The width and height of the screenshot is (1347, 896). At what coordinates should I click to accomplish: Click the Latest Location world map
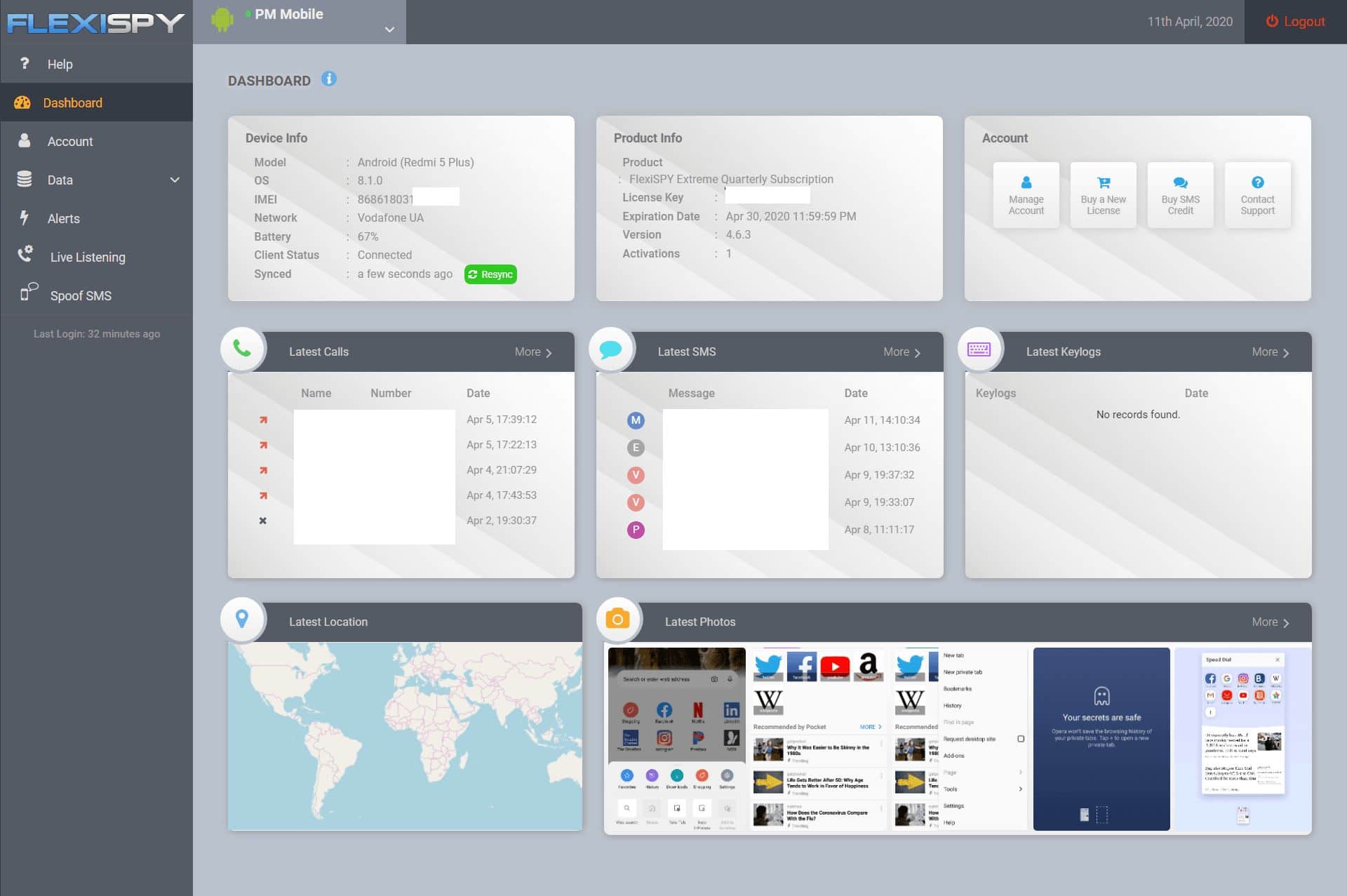(x=405, y=736)
